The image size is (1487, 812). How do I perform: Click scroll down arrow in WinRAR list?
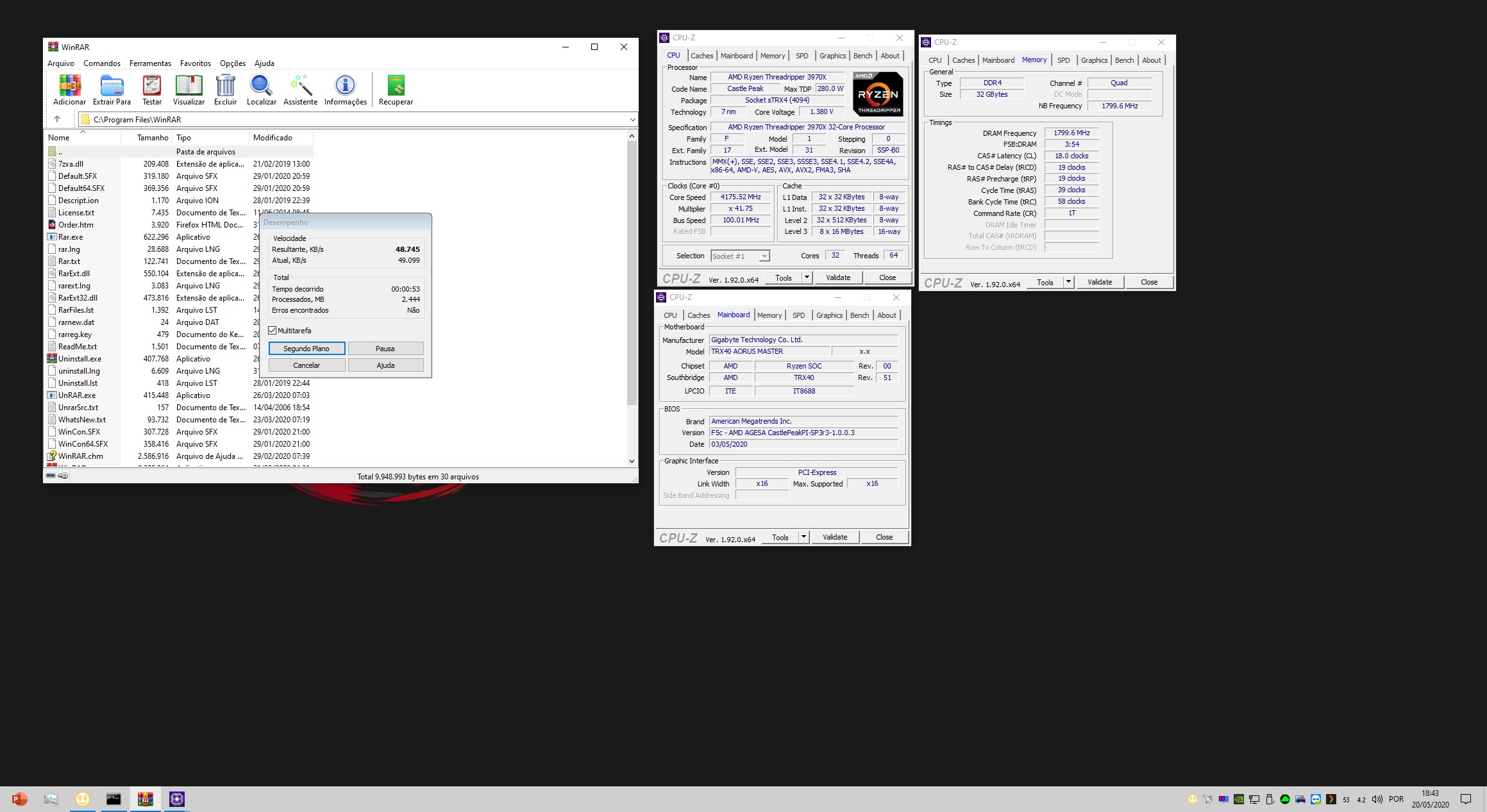632,461
